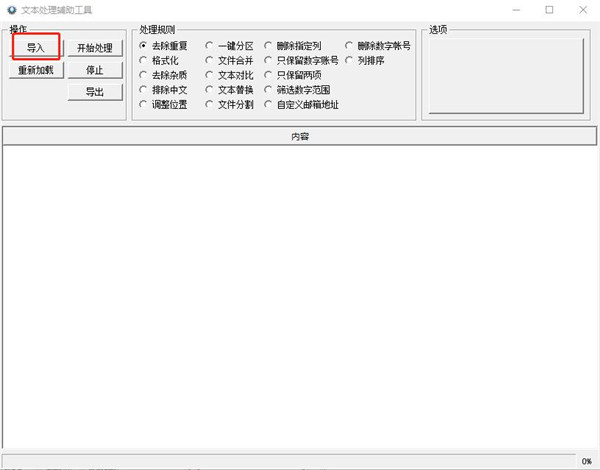600x470 pixels.
Task: Click the 导入 (Import) button
Action: tap(36, 48)
